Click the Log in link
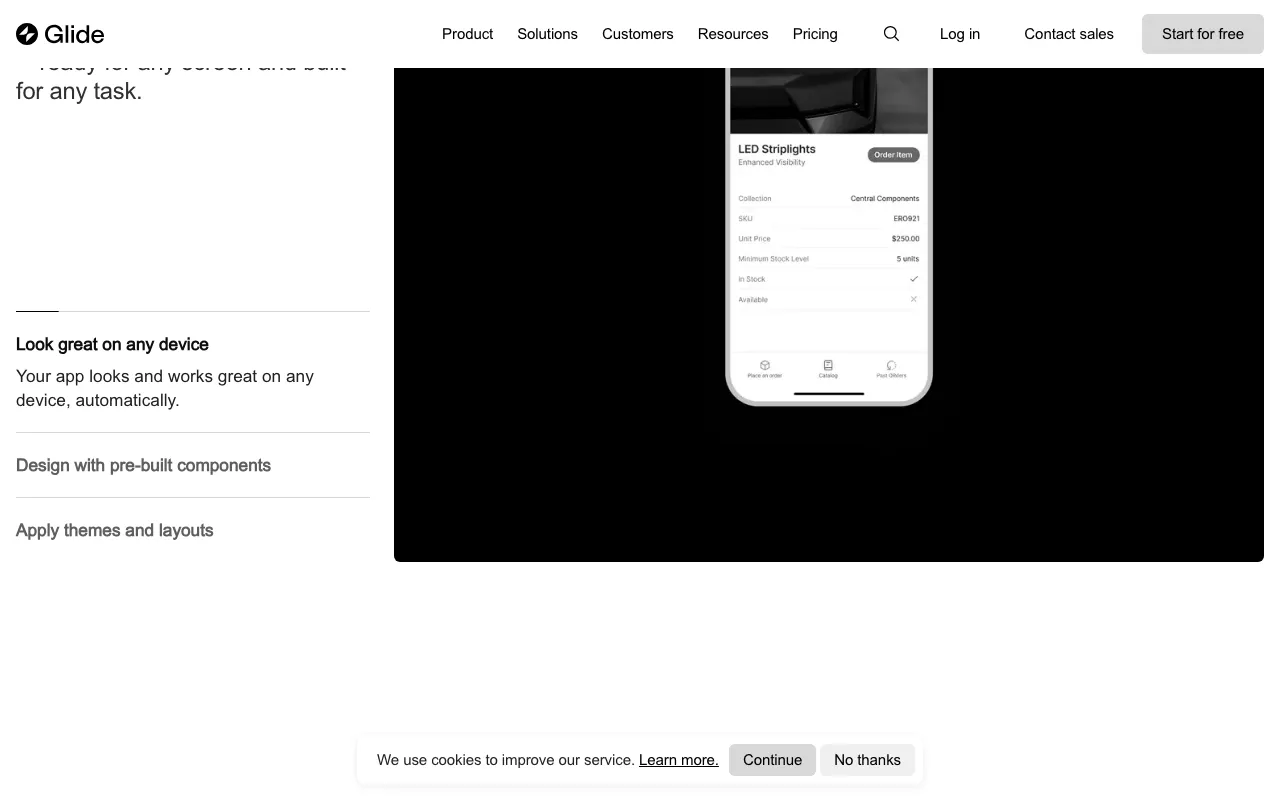The image size is (1280, 800). [x=960, y=34]
